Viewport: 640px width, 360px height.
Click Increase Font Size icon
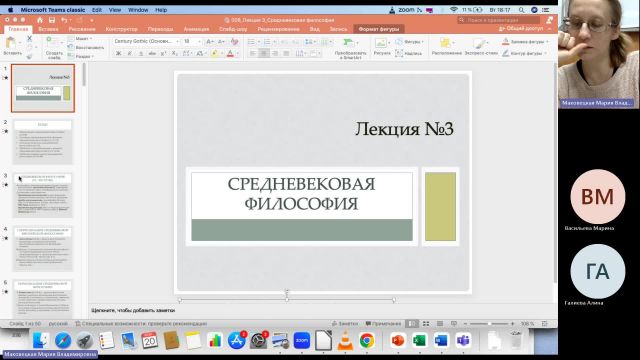coord(210,41)
